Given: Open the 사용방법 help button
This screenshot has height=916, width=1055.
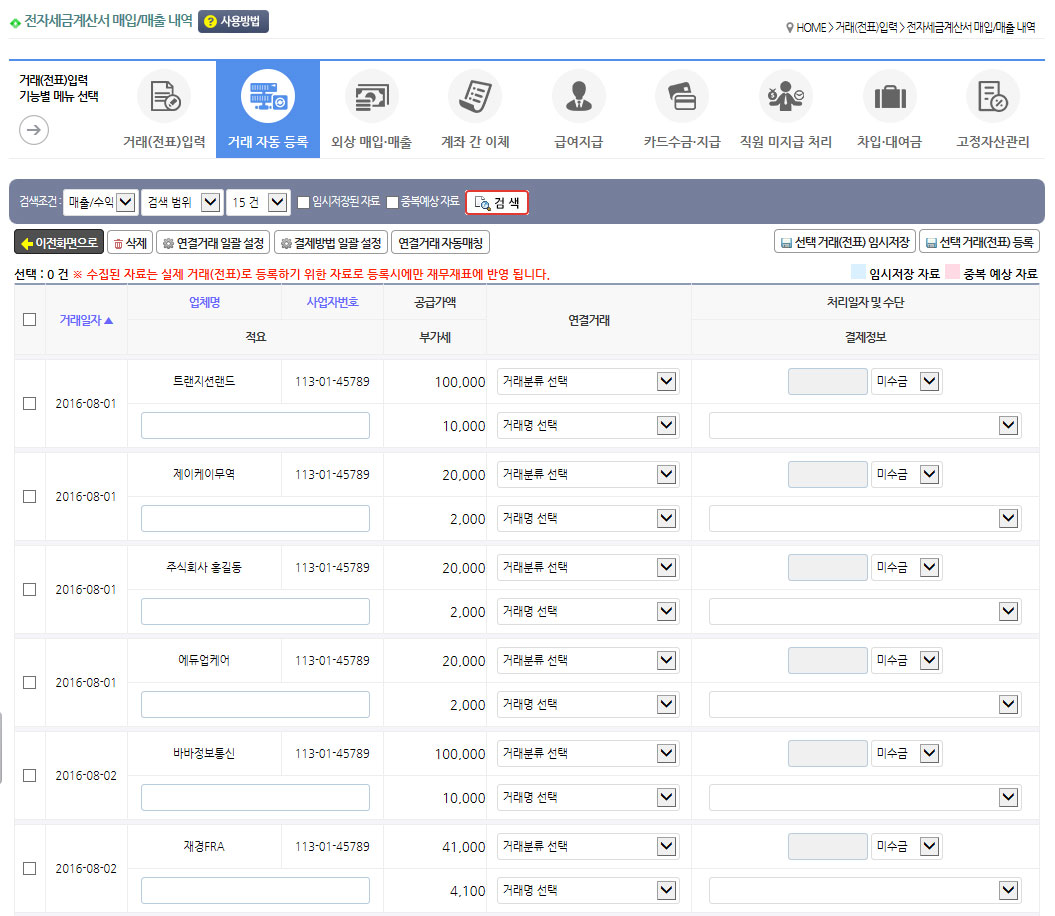Looking at the screenshot, I should [233, 22].
